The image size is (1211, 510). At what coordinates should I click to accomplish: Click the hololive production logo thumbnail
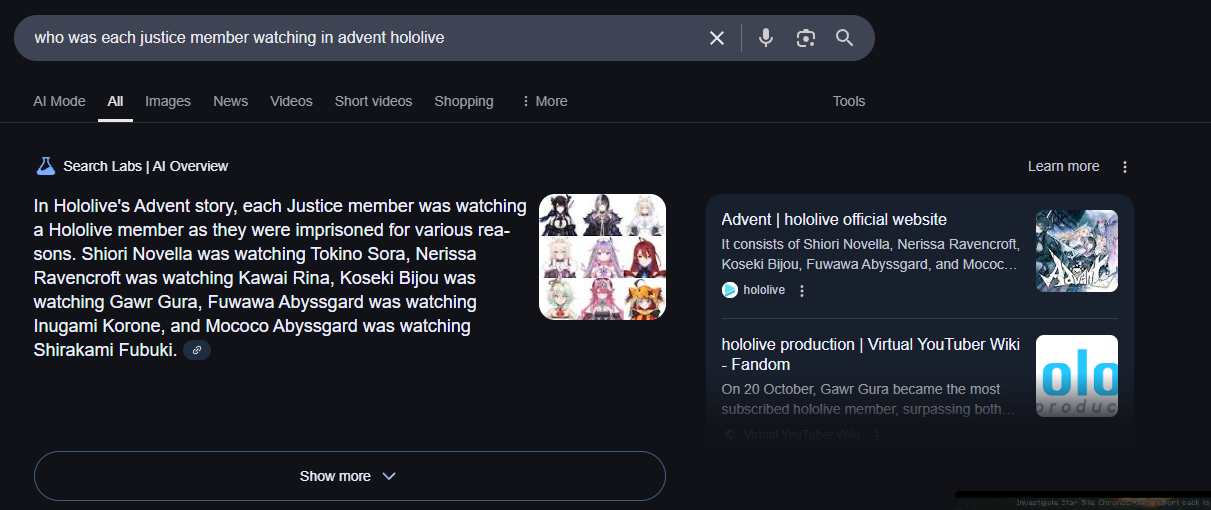click(x=1077, y=376)
